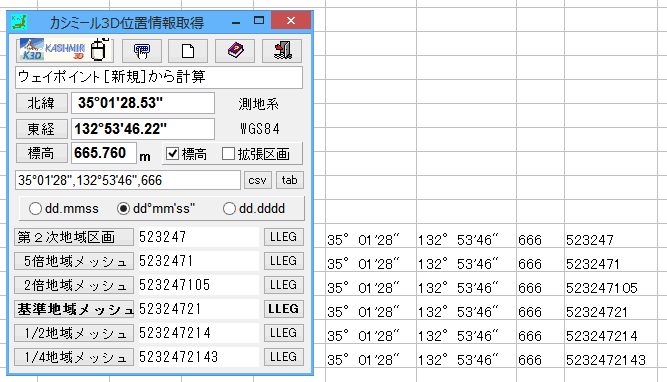Click the mesh code value 523247 in dialog
This screenshot has height=382, width=667.
click(x=198, y=237)
